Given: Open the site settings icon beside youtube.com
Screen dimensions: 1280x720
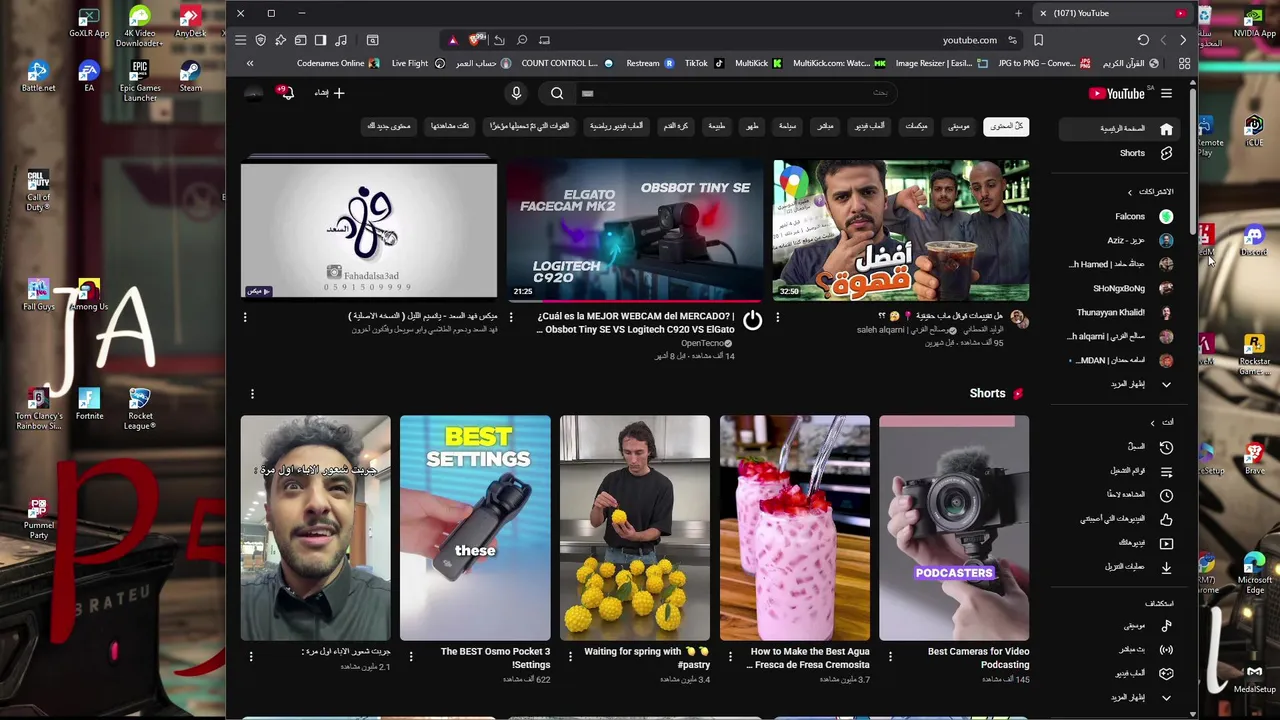Looking at the screenshot, I should pos(1012,40).
